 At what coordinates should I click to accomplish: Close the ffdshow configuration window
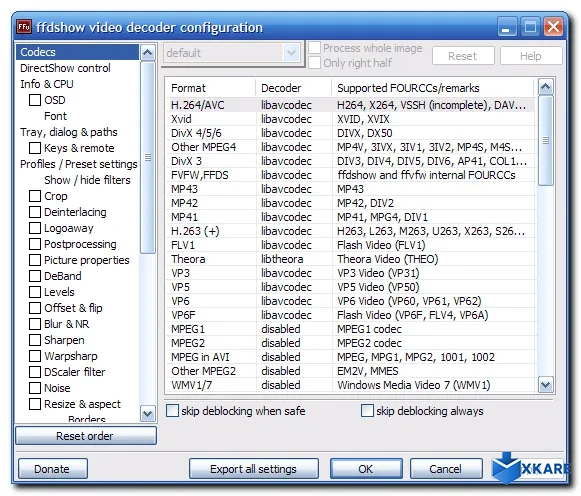[x=553, y=27]
